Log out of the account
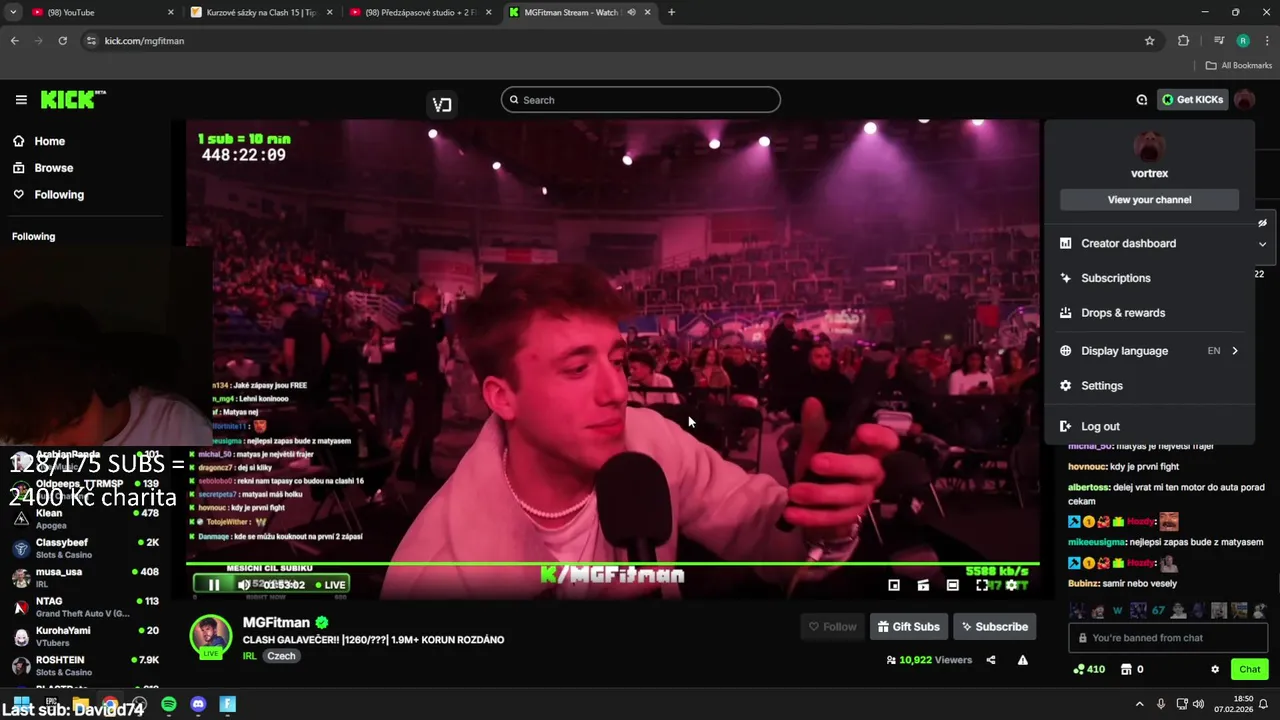Image resolution: width=1280 pixels, height=720 pixels. (x=1149, y=426)
